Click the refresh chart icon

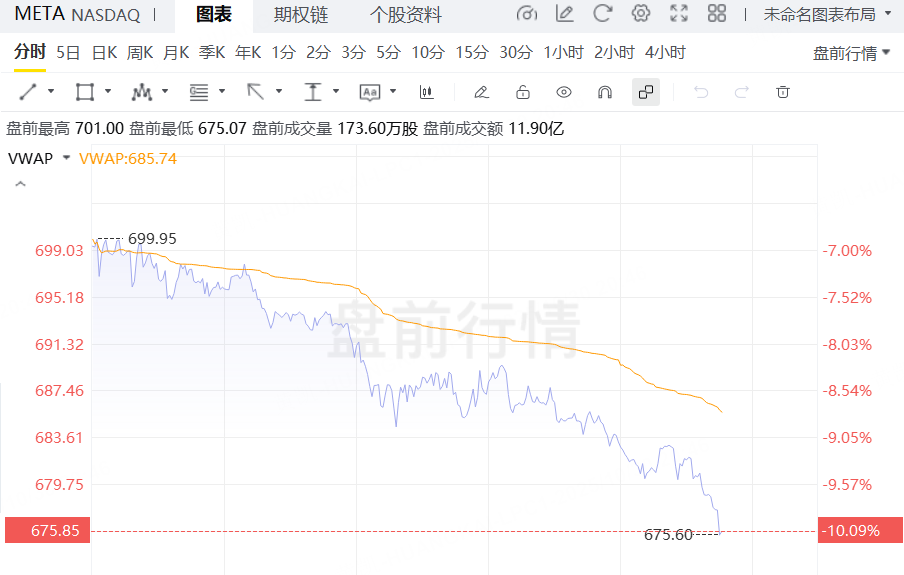603,14
